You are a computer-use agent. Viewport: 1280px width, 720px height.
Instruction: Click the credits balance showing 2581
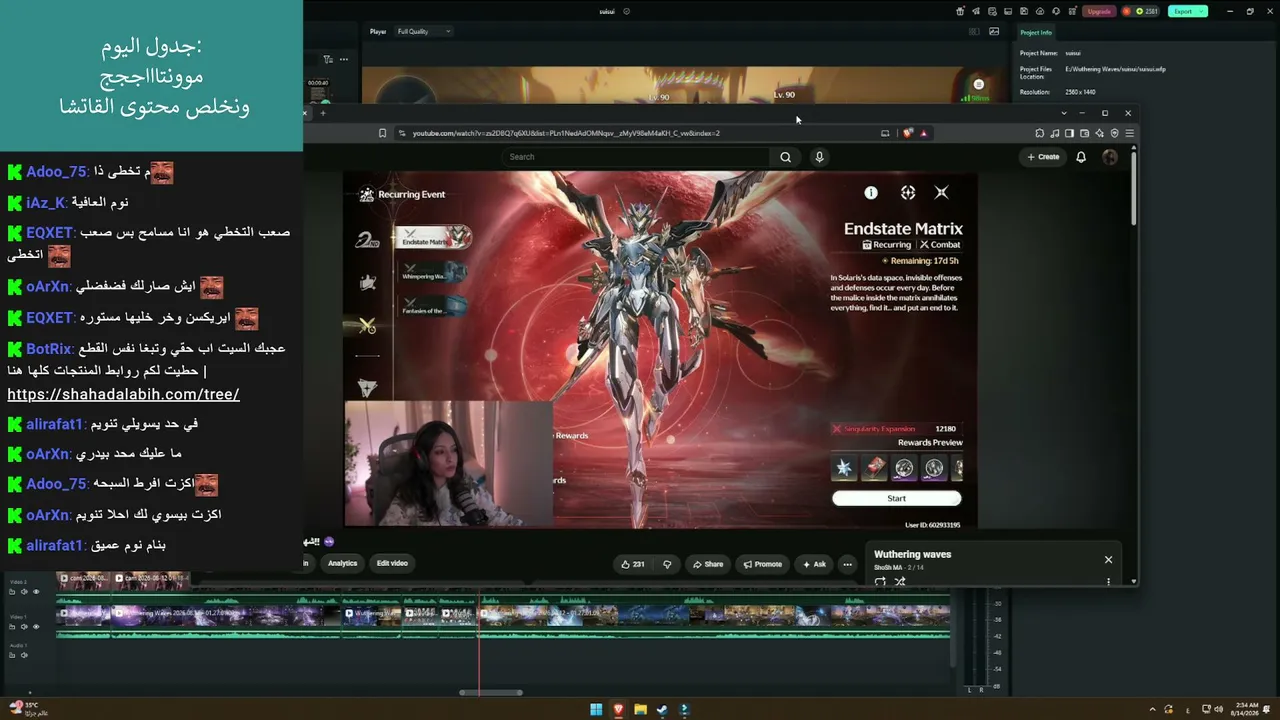click(x=1141, y=11)
